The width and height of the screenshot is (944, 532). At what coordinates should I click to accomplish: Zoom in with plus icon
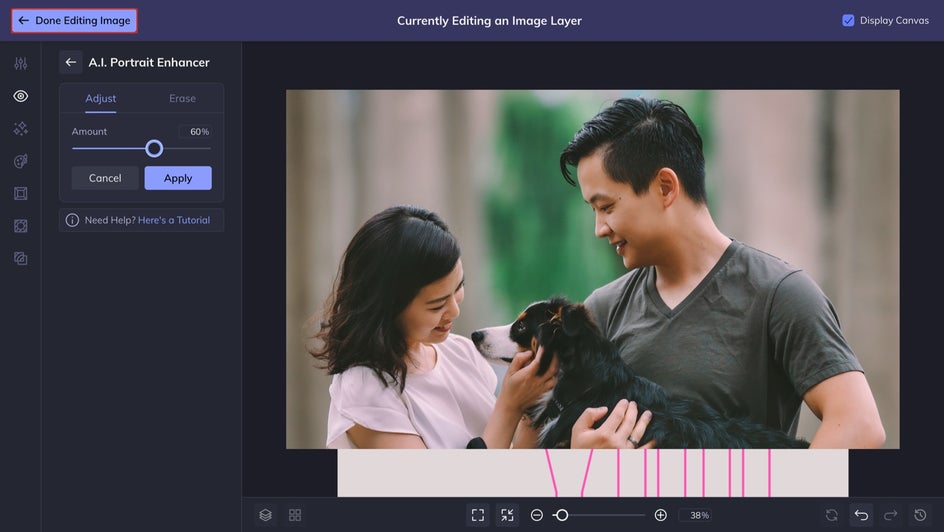pyautogui.click(x=660, y=515)
